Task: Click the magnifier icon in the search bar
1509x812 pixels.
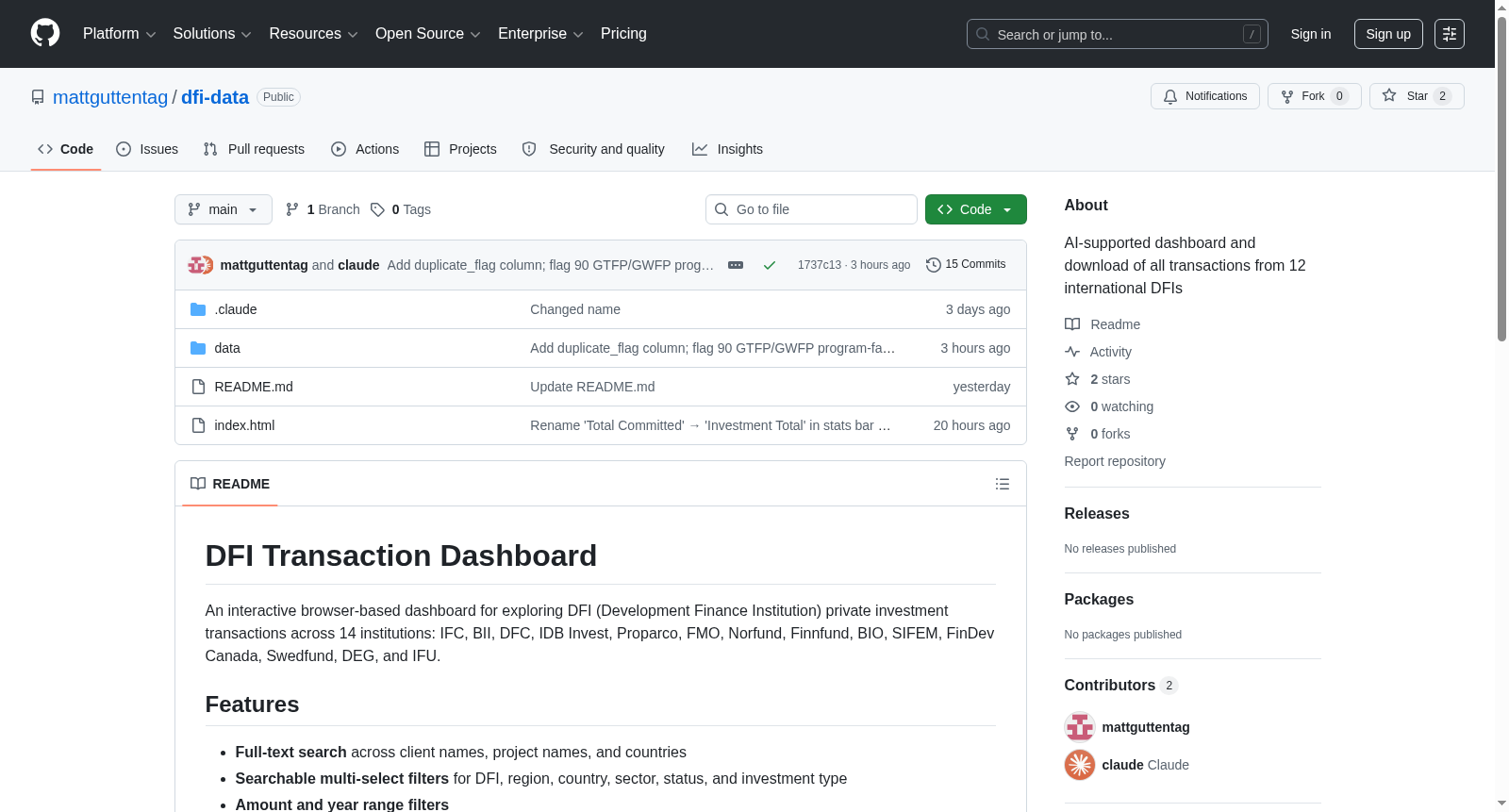Action: (983, 34)
